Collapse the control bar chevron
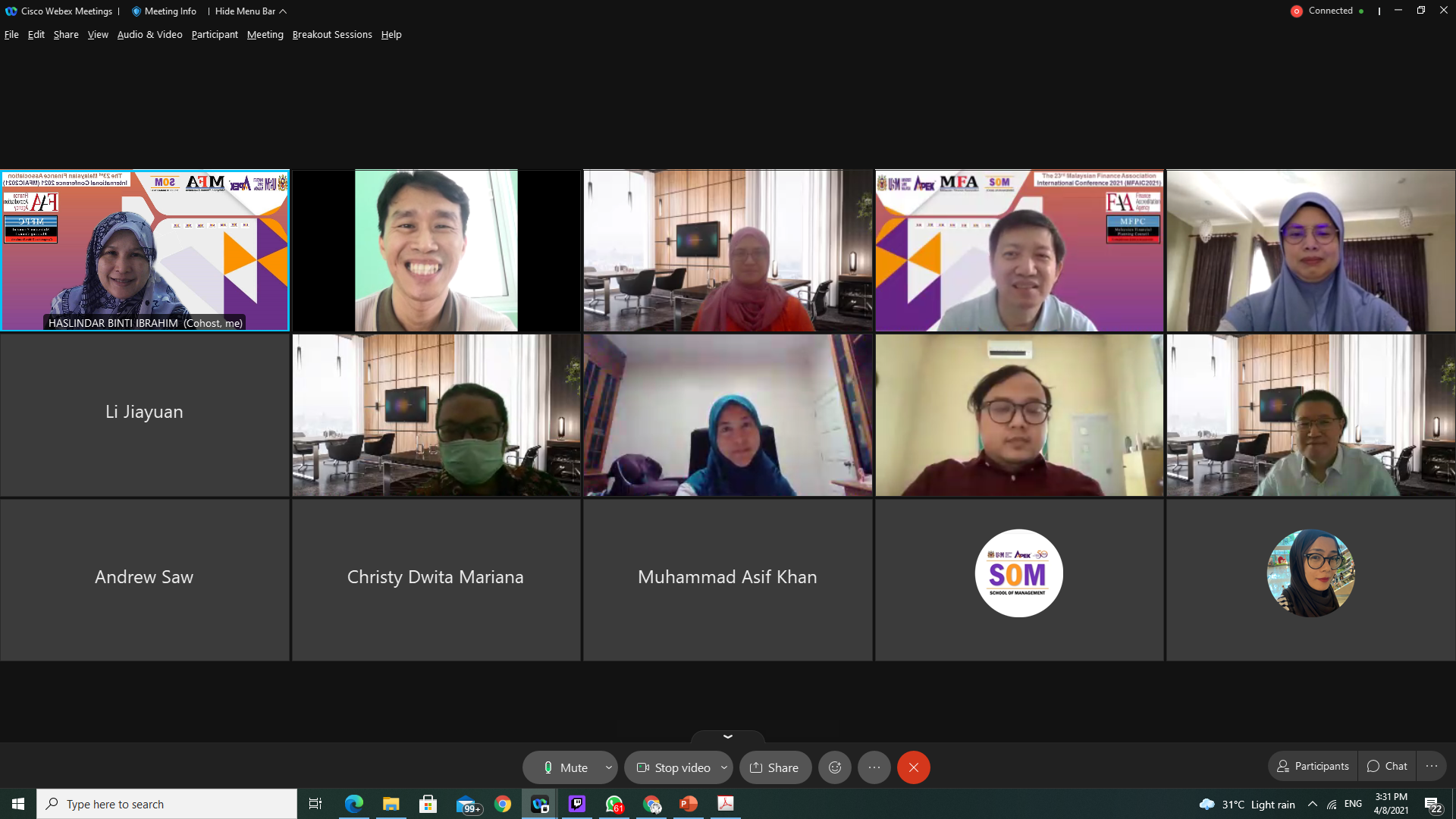Screen dimensions: 1456x819 coord(727,736)
